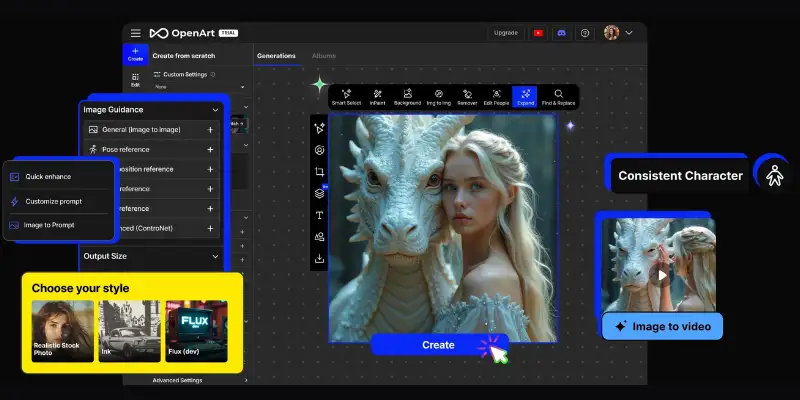Click the layers icon in vertical toolbar
800x400 pixels.
click(x=319, y=193)
